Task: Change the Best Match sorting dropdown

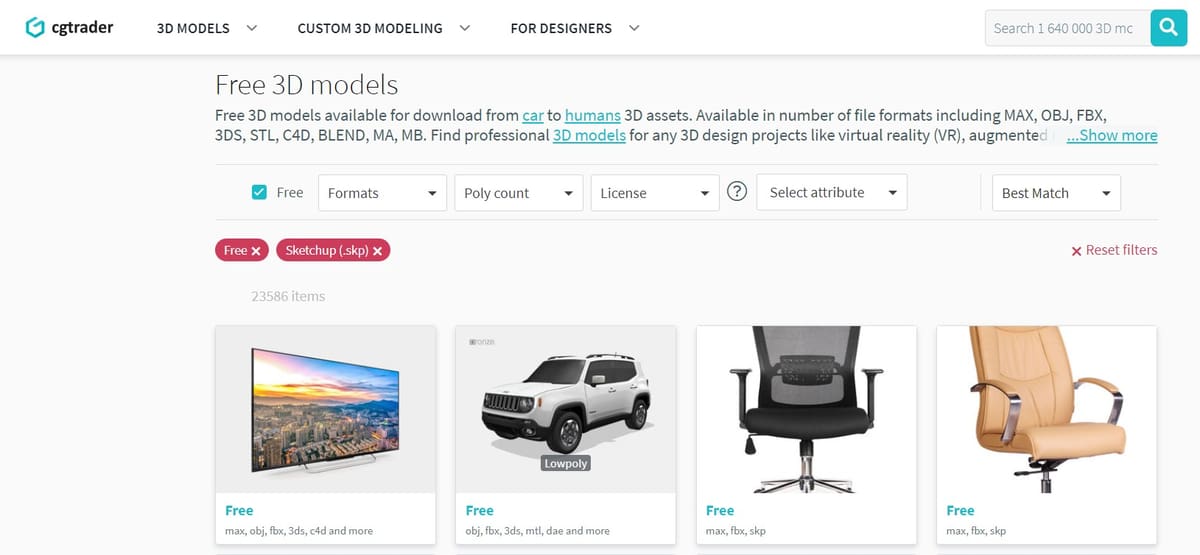Action: (x=1056, y=193)
